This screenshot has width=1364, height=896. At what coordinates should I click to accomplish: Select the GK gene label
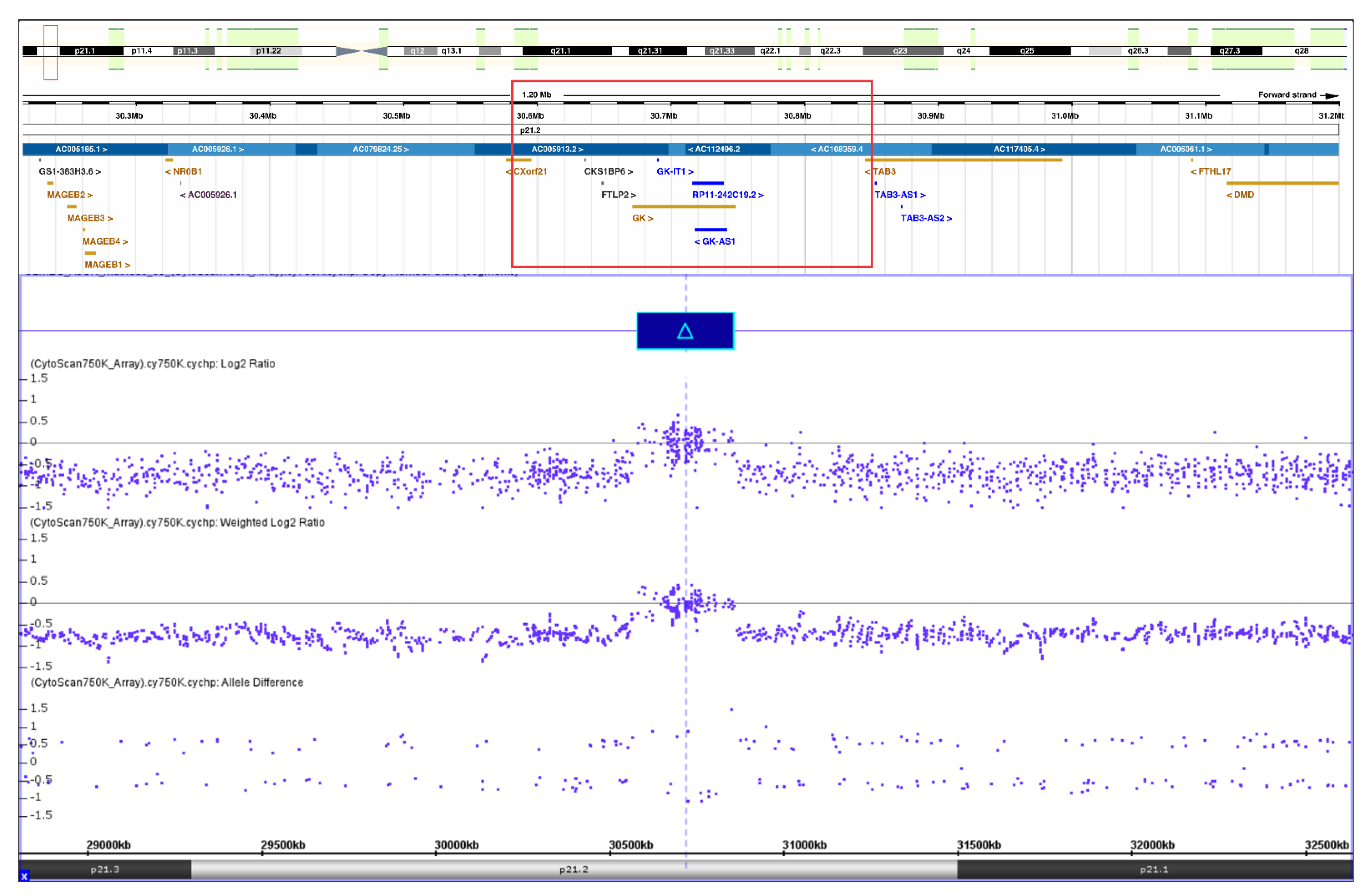[x=643, y=218]
